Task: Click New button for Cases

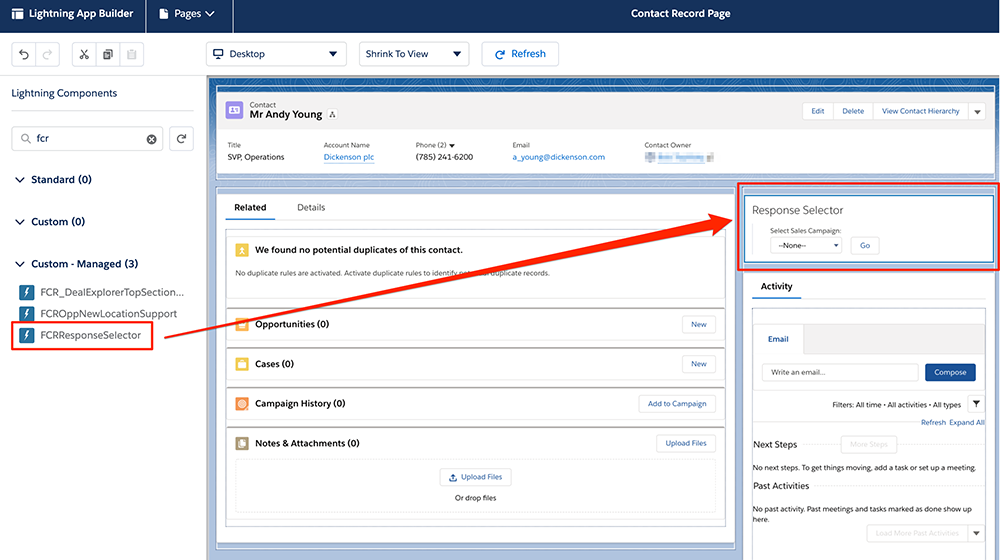Action: (x=698, y=364)
